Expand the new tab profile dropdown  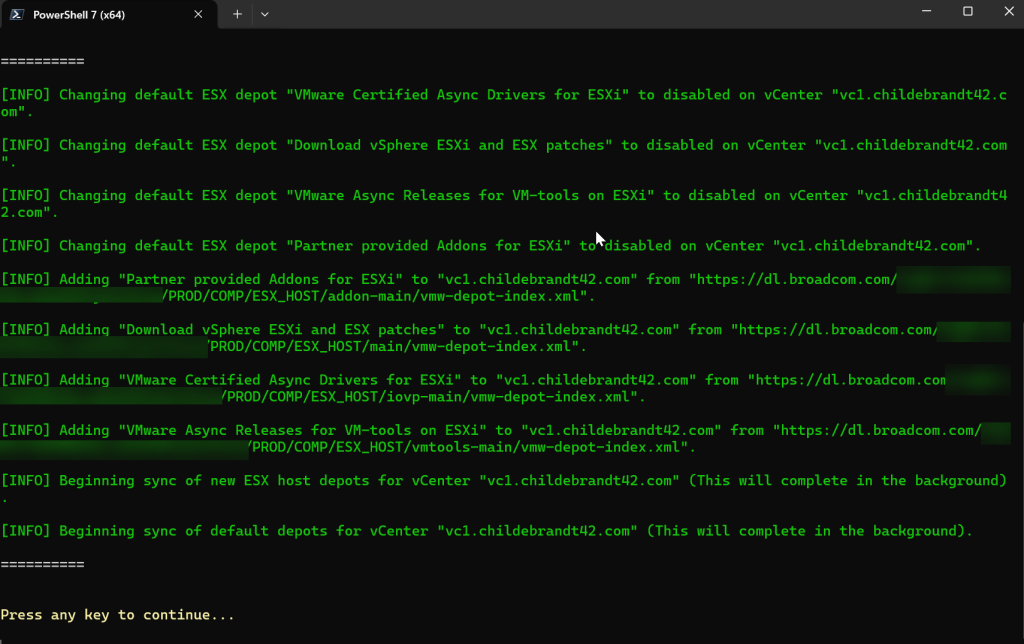coord(265,14)
